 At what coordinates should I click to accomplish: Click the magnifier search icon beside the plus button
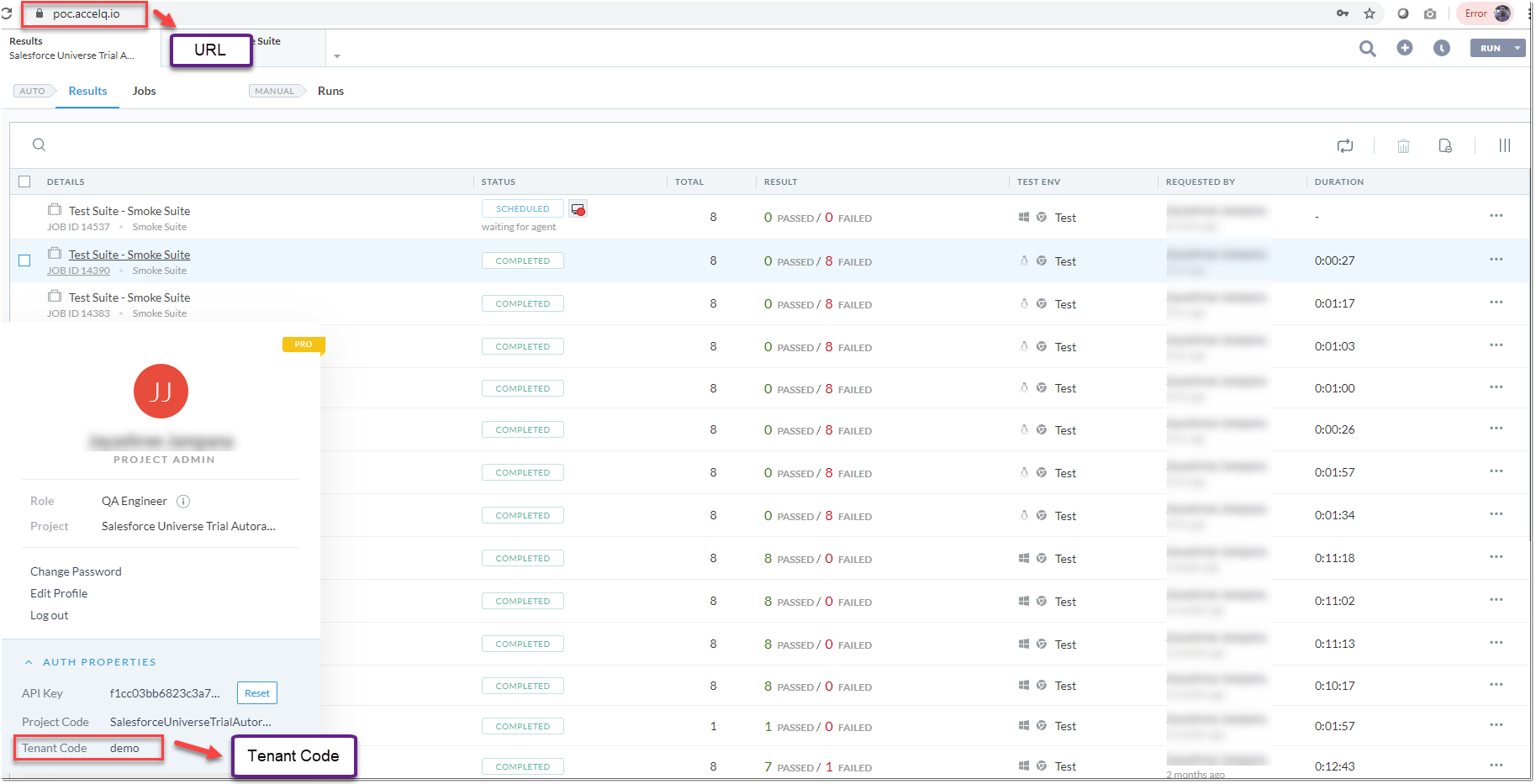coord(1367,49)
